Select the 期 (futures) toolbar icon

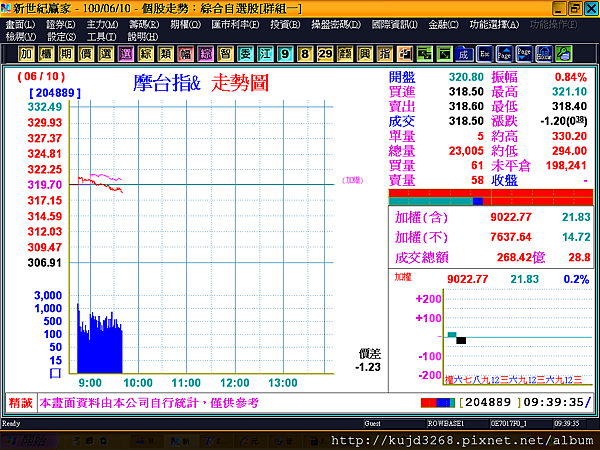pyautogui.click(x=66, y=54)
